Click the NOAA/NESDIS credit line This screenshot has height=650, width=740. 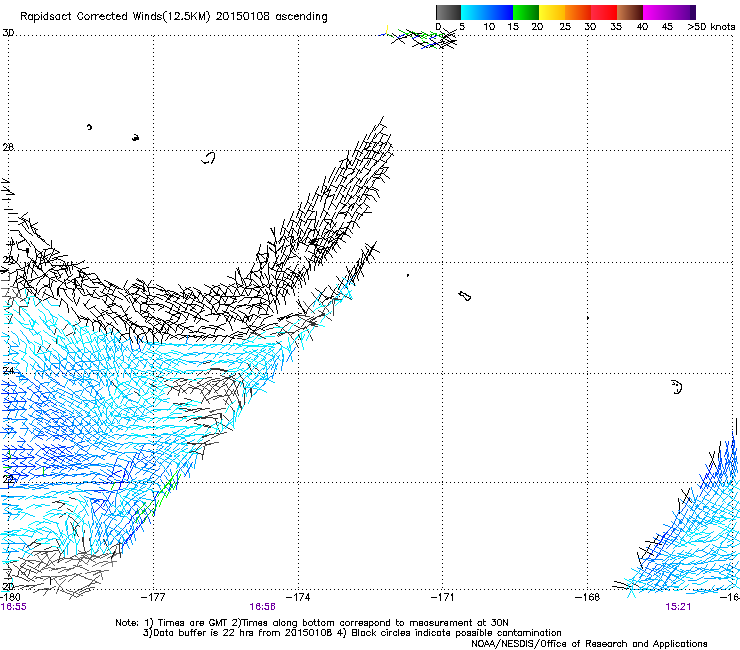point(589,644)
